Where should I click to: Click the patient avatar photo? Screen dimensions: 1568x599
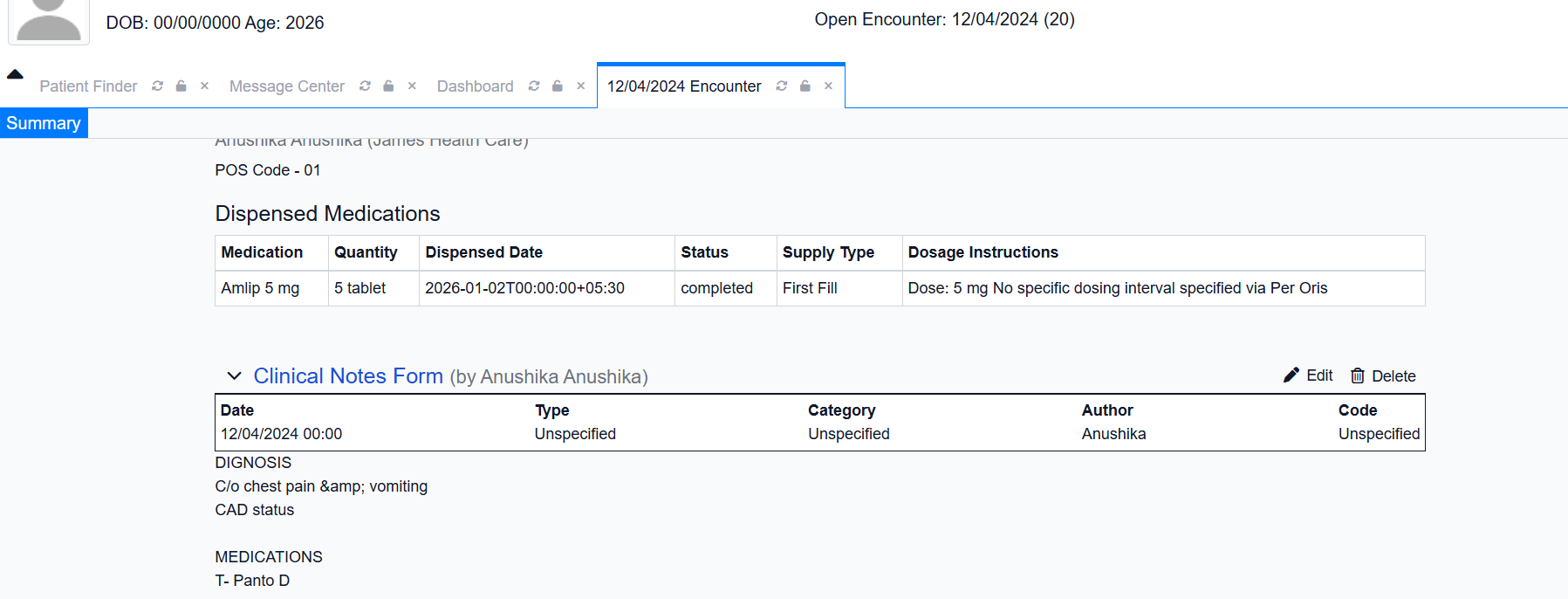[x=49, y=21]
